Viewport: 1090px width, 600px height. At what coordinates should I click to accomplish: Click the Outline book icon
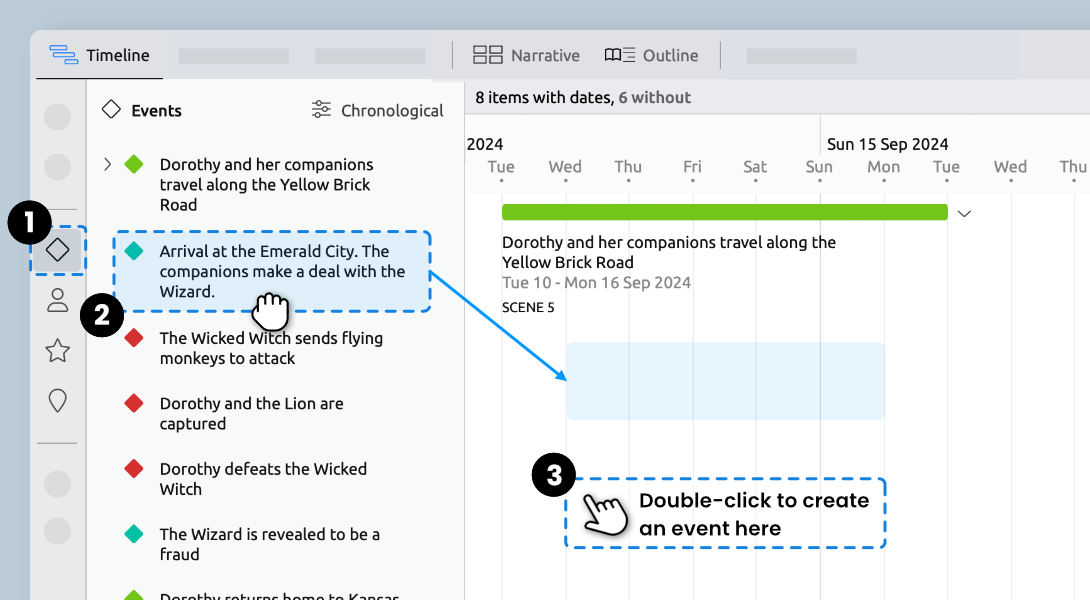[619, 55]
